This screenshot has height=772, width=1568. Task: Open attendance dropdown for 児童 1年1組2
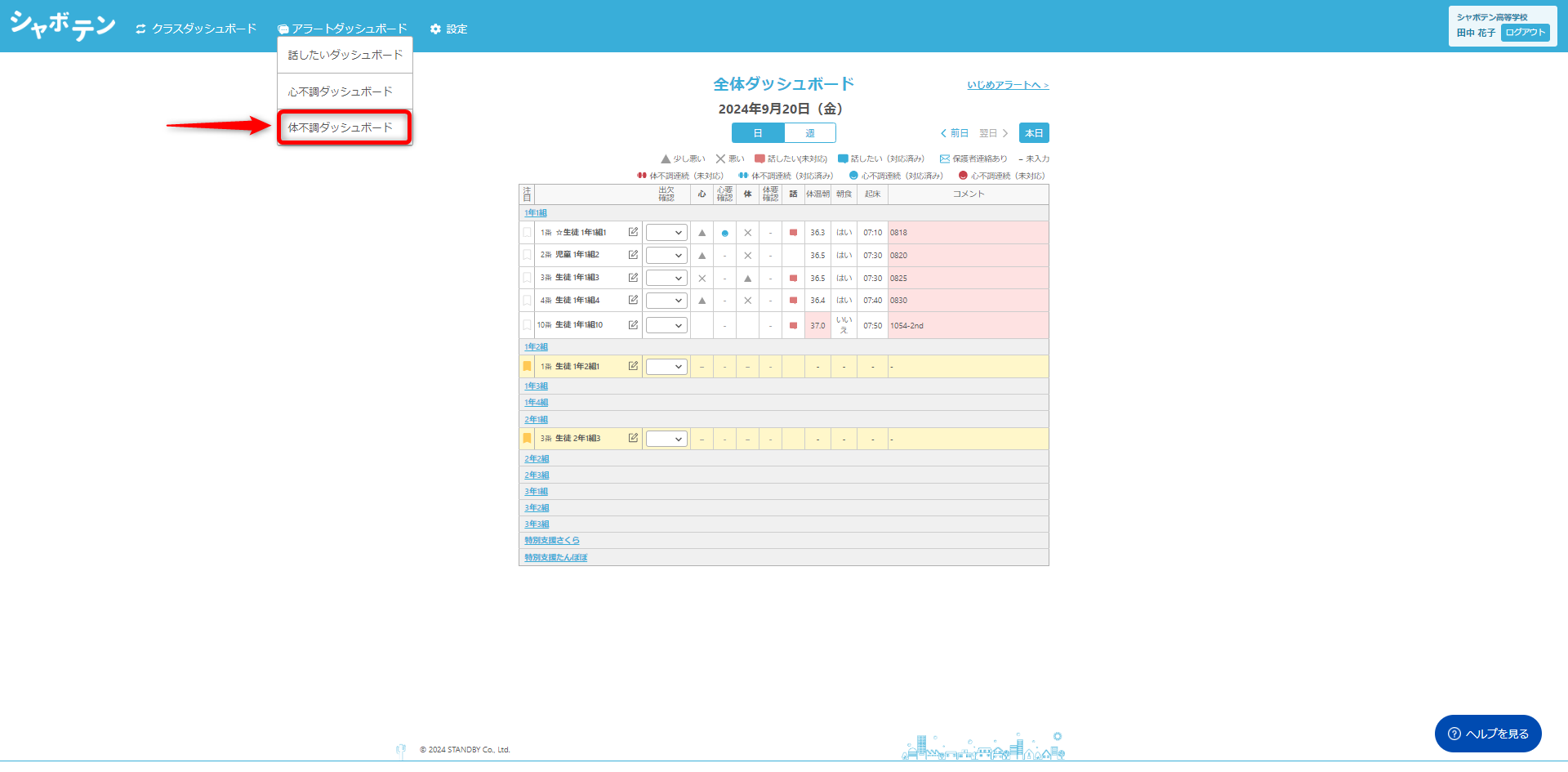(x=666, y=256)
